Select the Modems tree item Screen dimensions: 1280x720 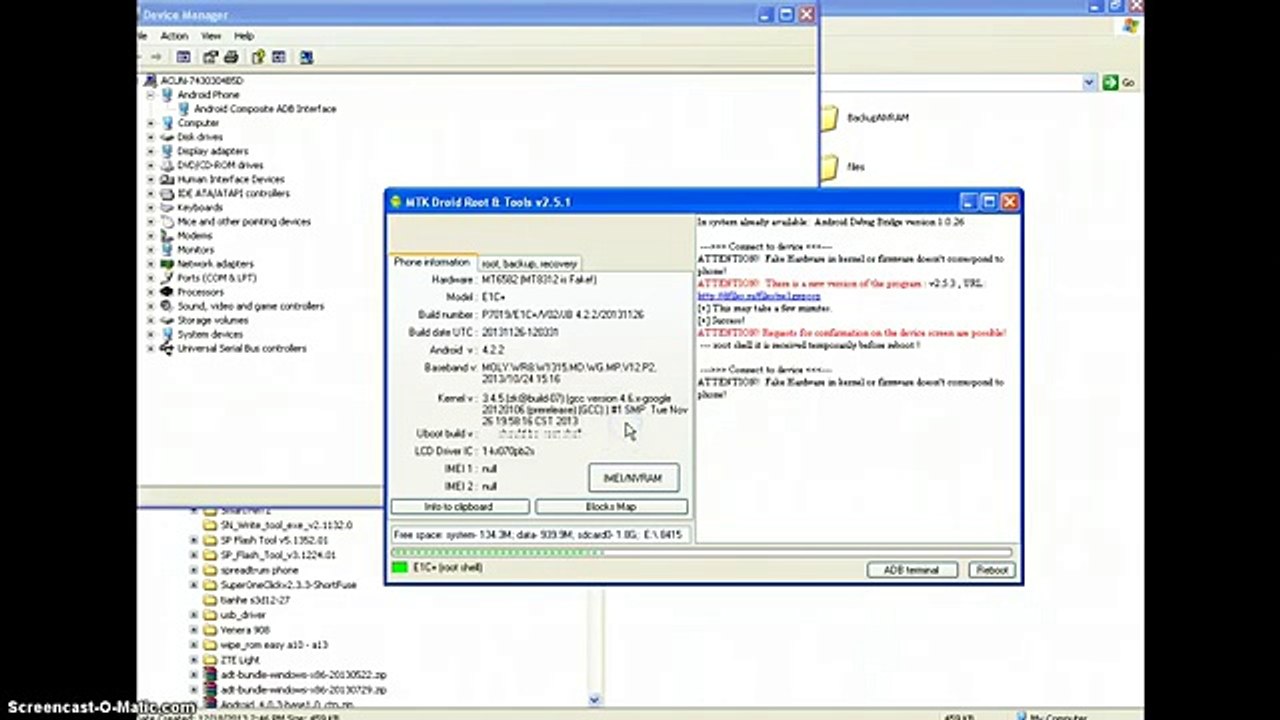[195, 236]
